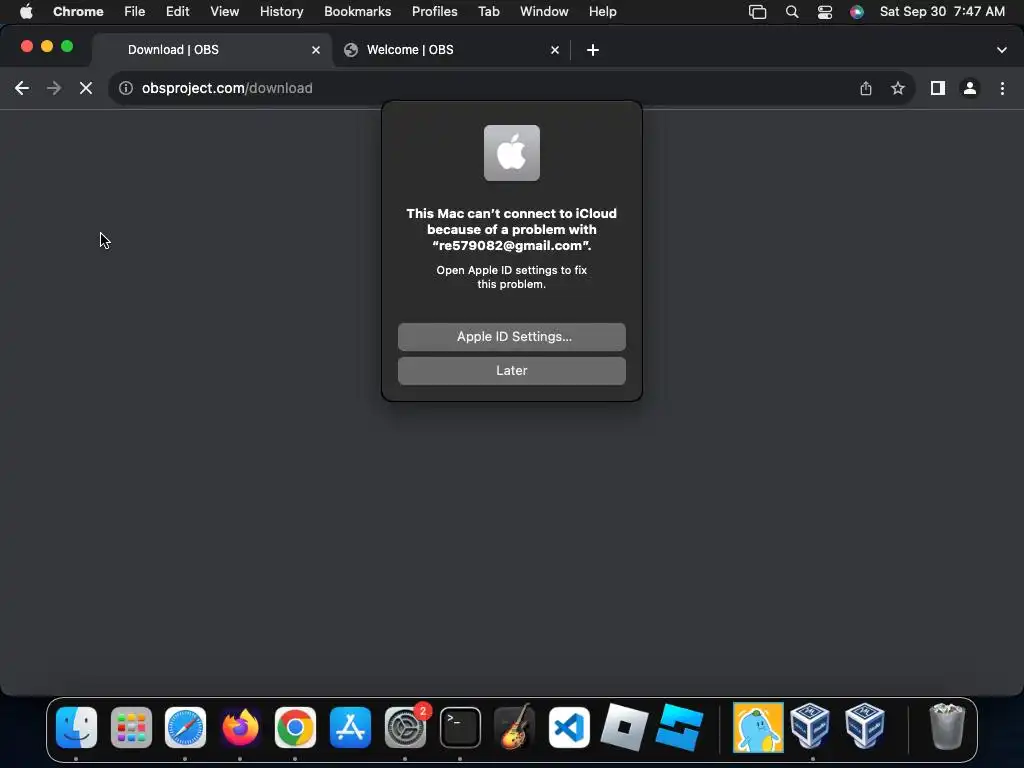
Task: Open the Trash in the Dock
Action: pos(947,727)
